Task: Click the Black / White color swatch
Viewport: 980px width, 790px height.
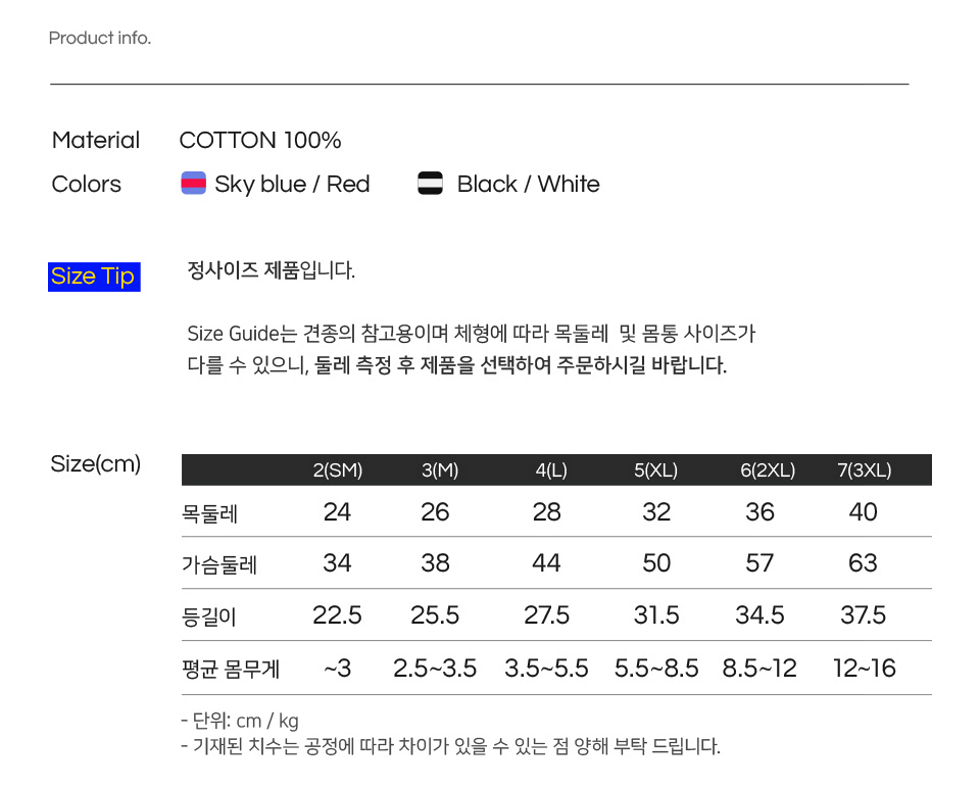Action: tap(430, 183)
